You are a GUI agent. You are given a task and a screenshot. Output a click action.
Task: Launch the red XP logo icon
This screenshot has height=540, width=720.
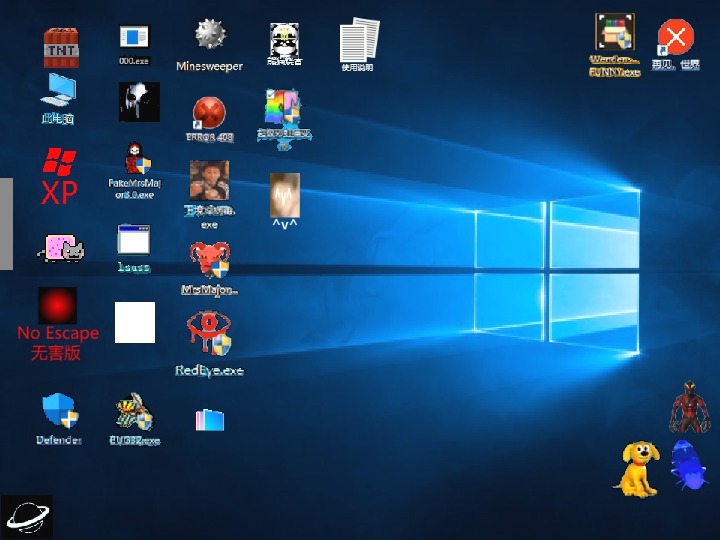tap(59, 176)
